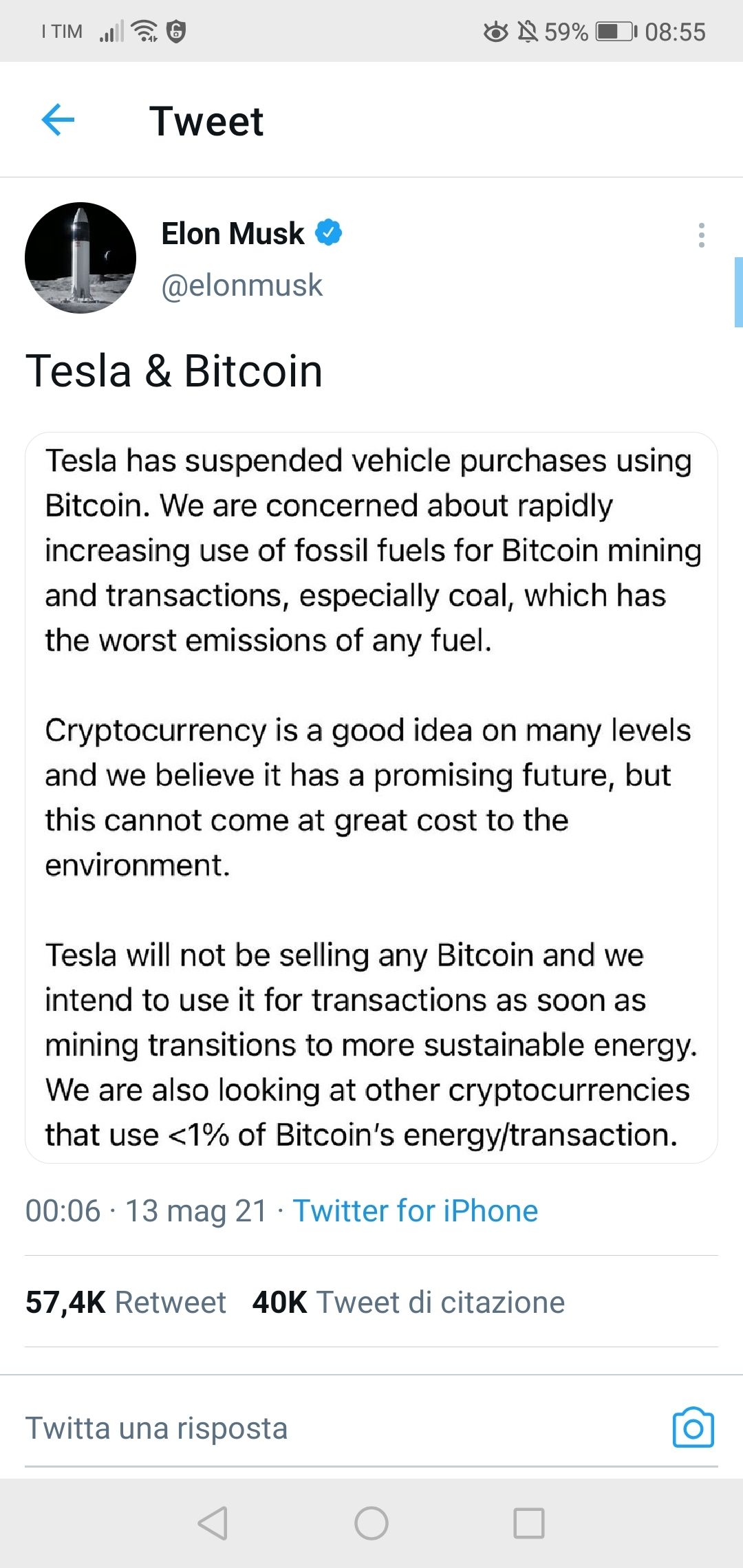View the 40K Tweet di citazione
This screenshot has width=743, height=1568.
tap(409, 1302)
